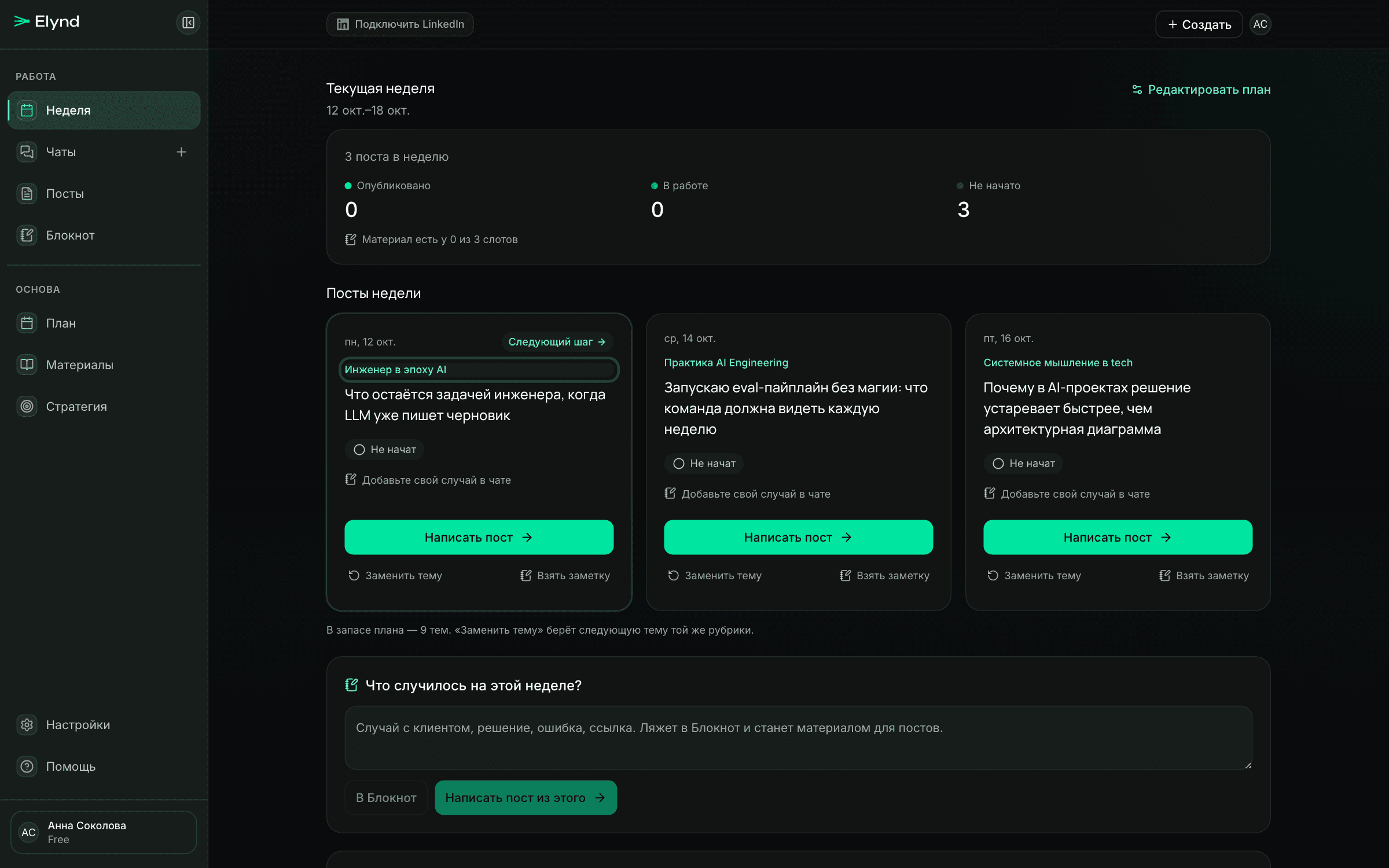Click the LinkedIn icon in header
This screenshot has height=868, width=1389.
343,24
